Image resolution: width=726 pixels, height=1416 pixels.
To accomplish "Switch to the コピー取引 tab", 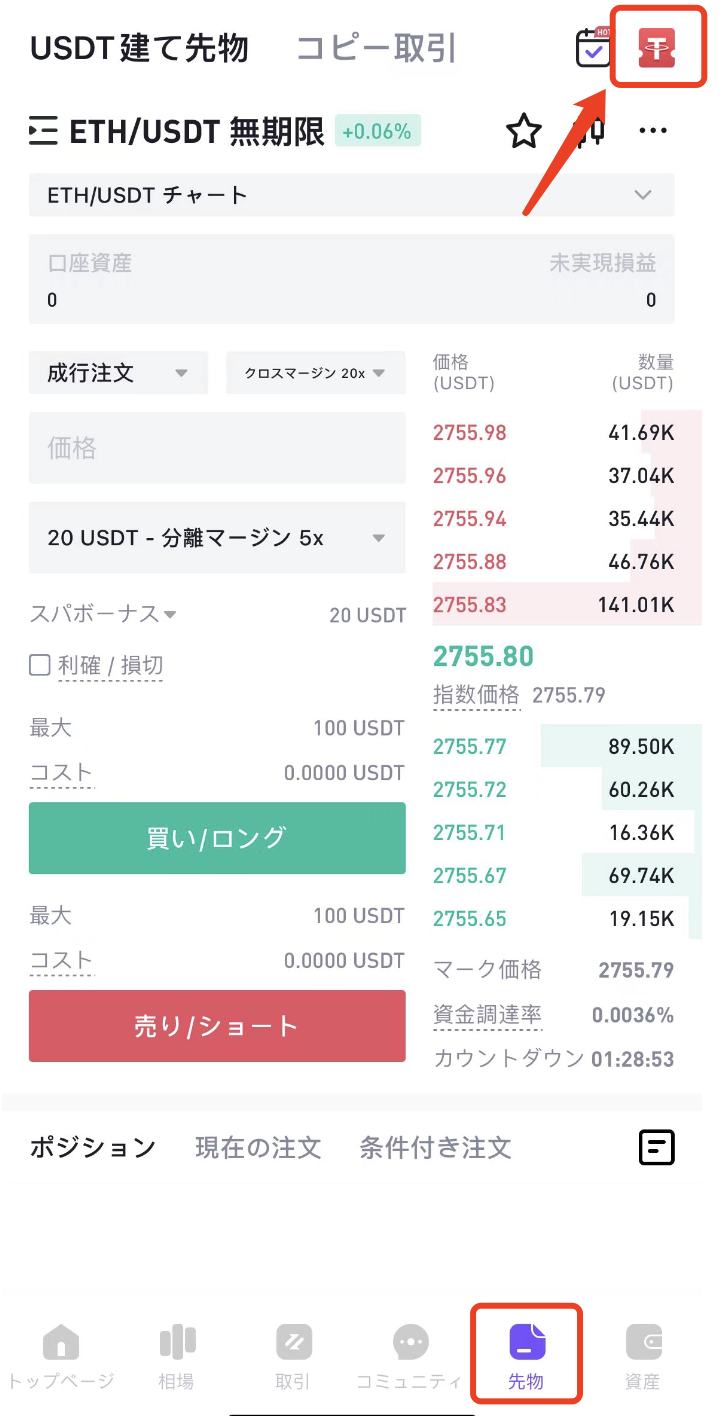I will [x=376, y=48].
